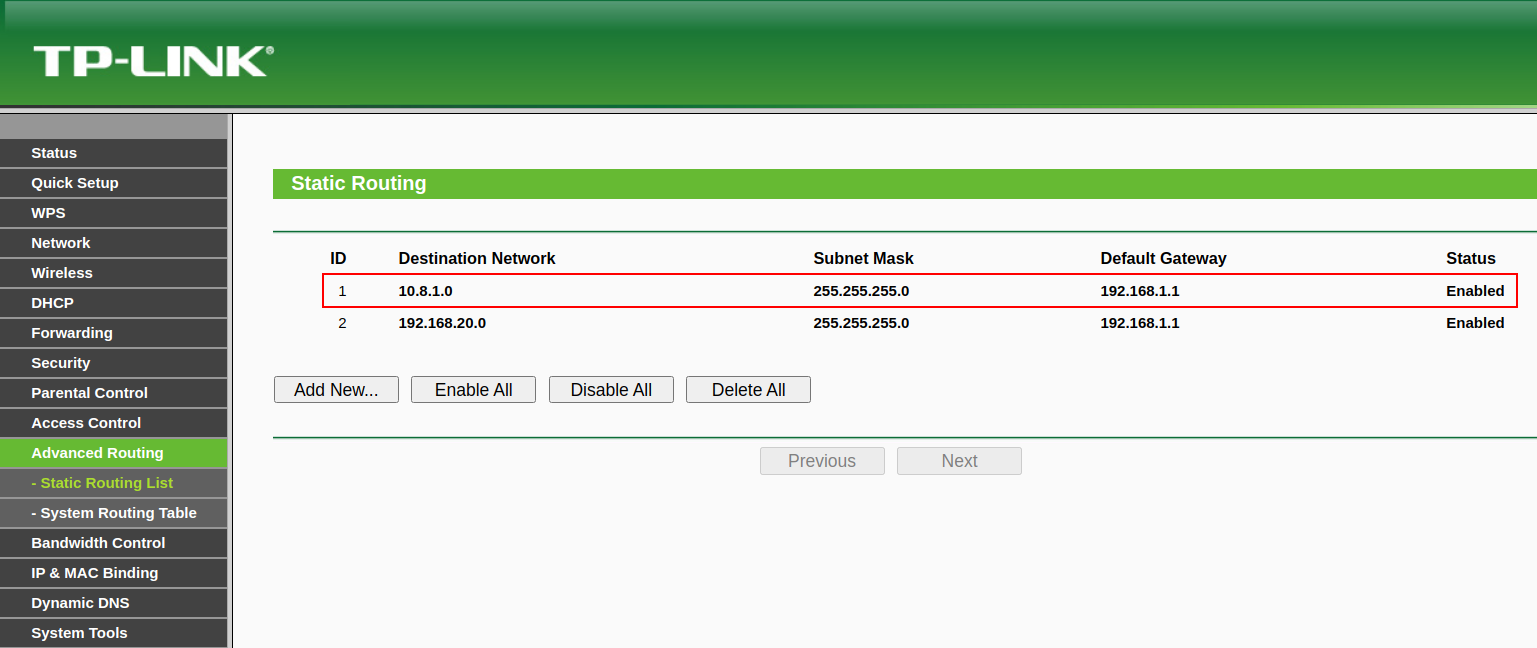The width and height of the screenshot is (1537, 648).
Task: Click the Disable All button
Action: coord(611,390)
